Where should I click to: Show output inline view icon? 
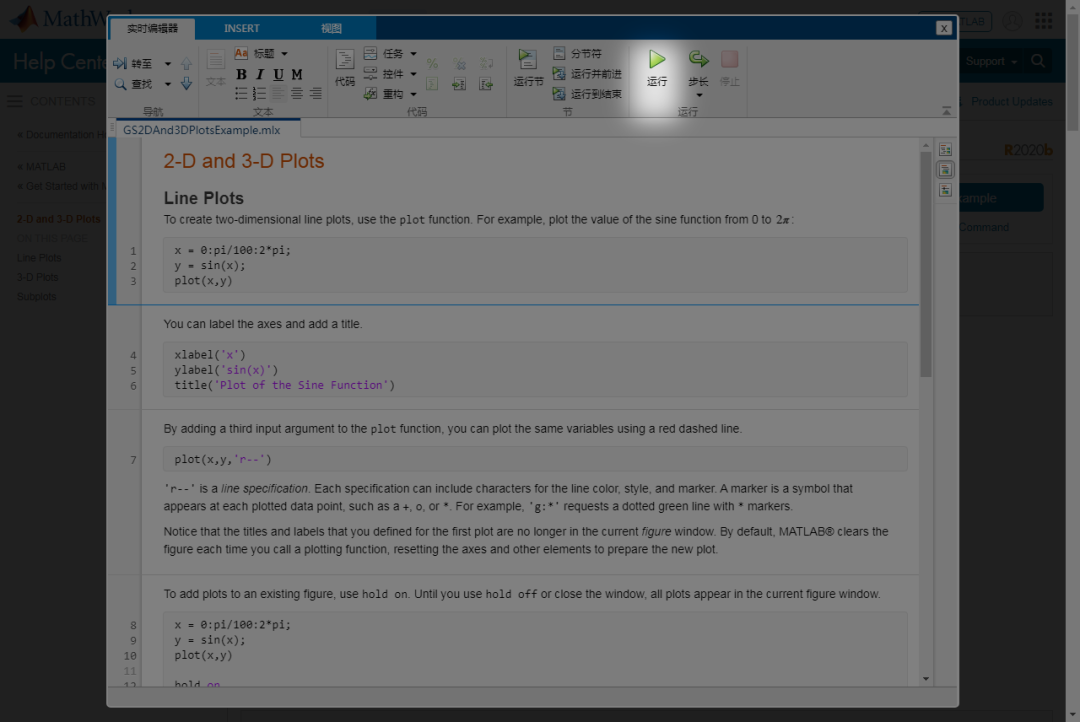click(x=946, y=169)
